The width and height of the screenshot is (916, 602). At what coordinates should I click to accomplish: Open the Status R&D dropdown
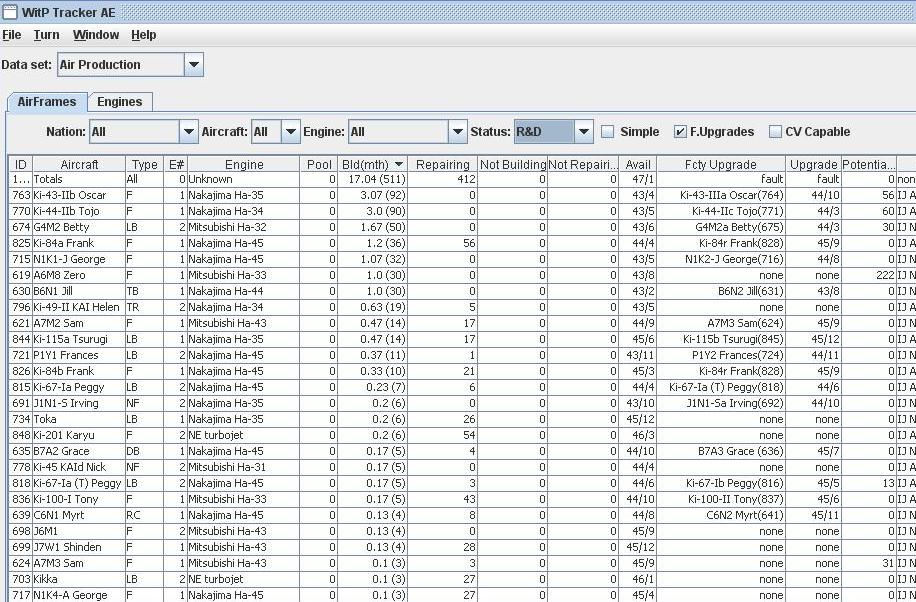(x=584, y=132)
